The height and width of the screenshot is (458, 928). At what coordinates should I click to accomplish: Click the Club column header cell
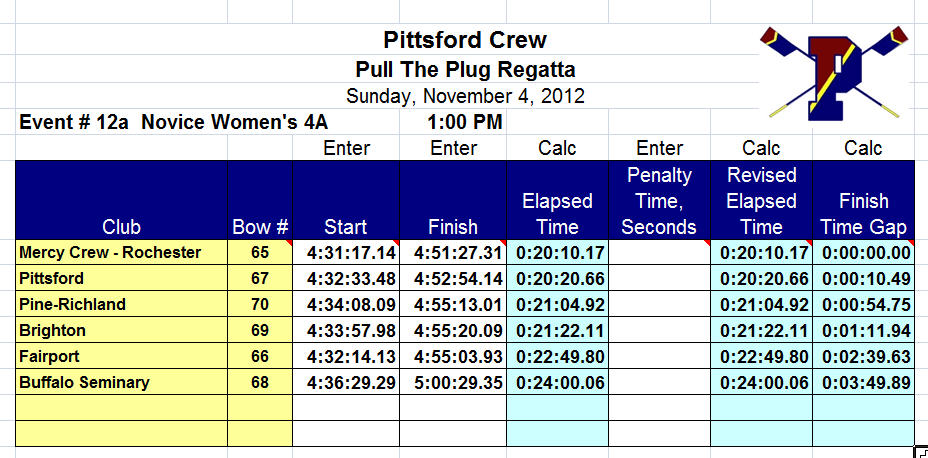coord(121,200)
